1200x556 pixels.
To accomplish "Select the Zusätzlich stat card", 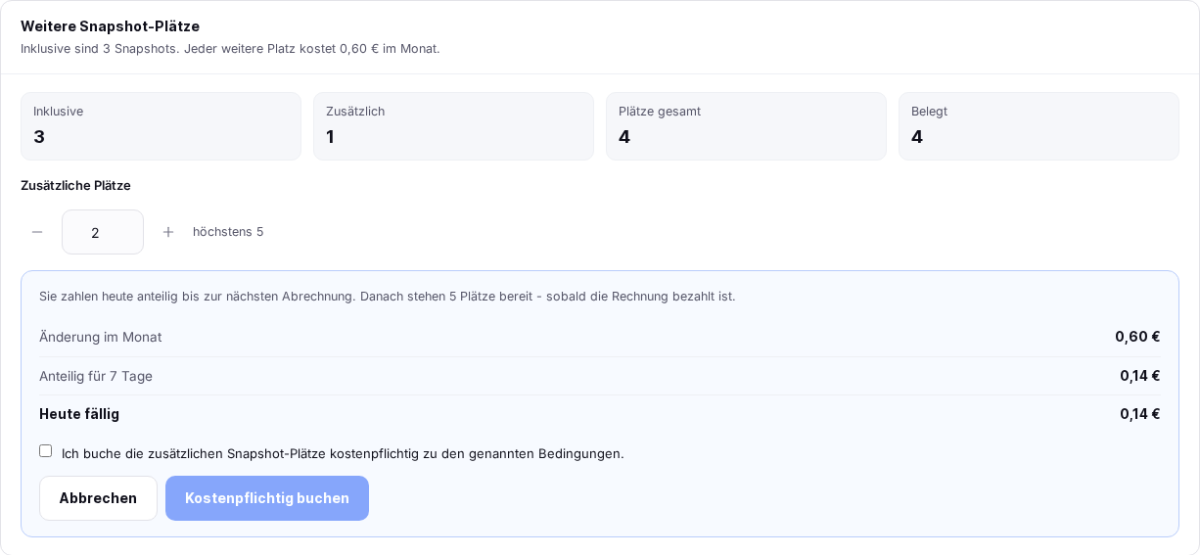I will point(453,126).
